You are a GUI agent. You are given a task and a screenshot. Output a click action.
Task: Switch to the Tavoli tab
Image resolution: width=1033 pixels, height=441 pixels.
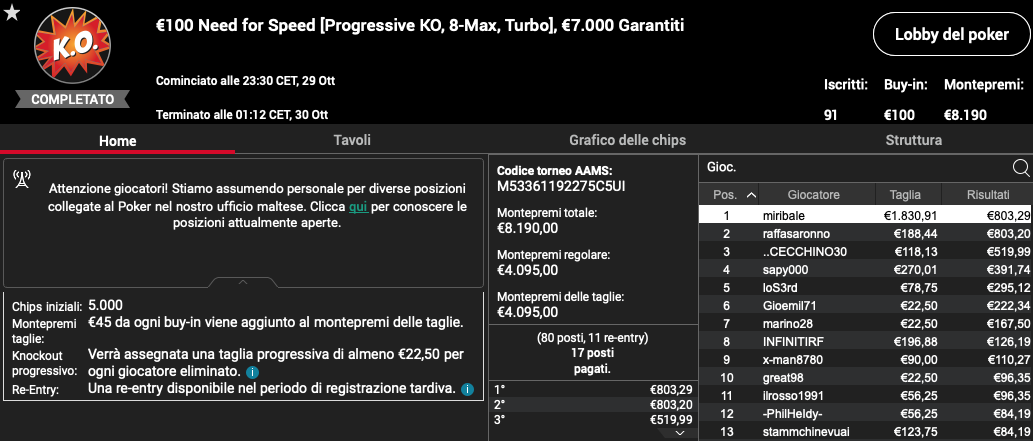(352, 140)
